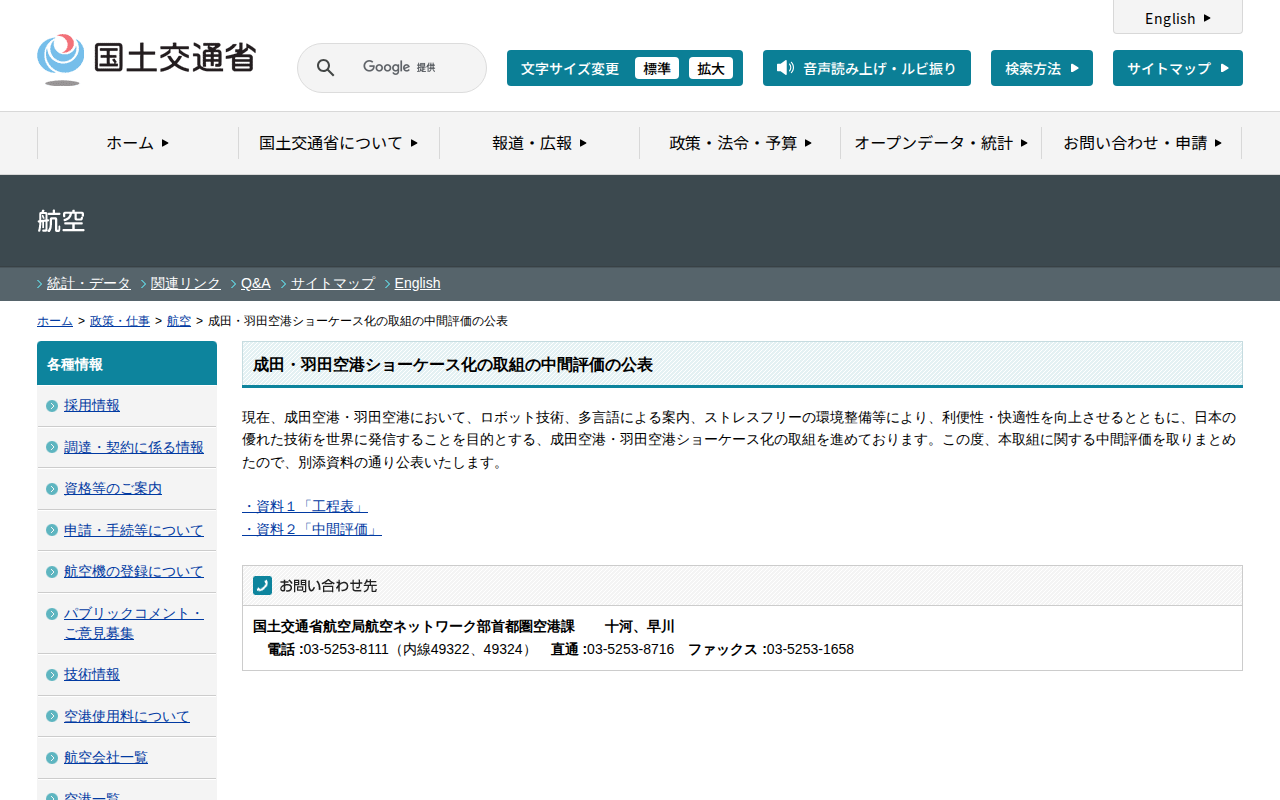This screenshot has height=800, width=1280.
Task: Switch language with the English button
Action: coord(1177,18)
